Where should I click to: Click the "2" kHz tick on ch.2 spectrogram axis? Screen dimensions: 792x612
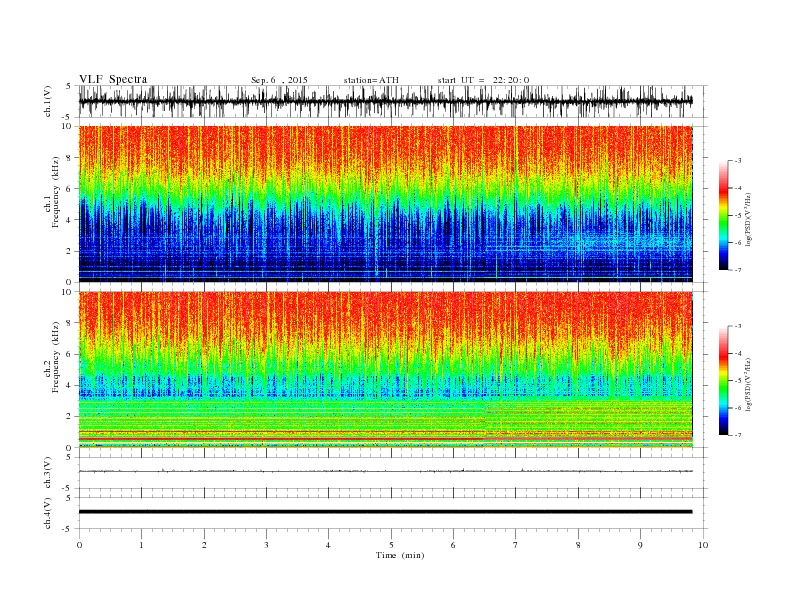coord(69,417)
